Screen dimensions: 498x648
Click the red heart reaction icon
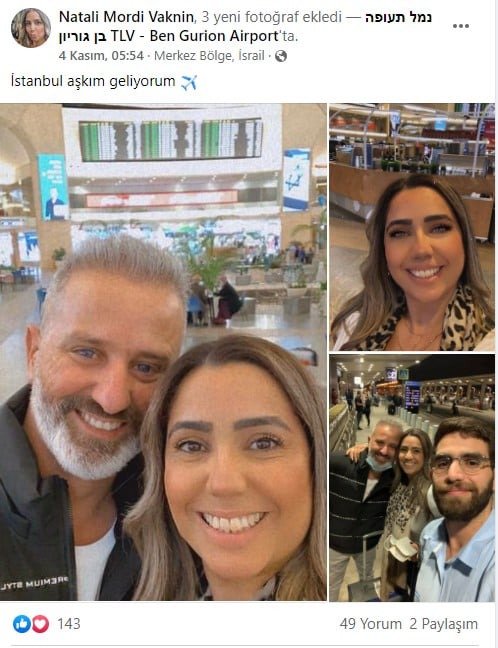pos(41,624)
